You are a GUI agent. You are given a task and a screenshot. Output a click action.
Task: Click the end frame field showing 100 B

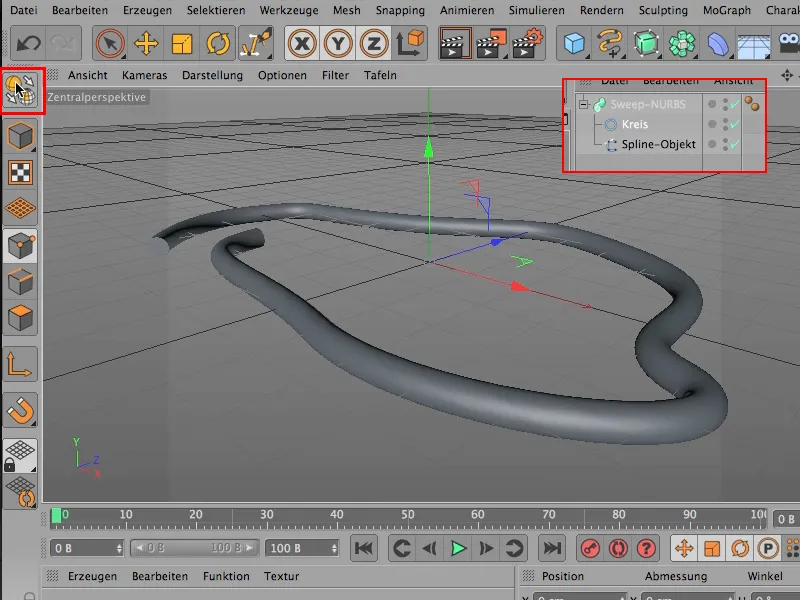click(302, 548)
